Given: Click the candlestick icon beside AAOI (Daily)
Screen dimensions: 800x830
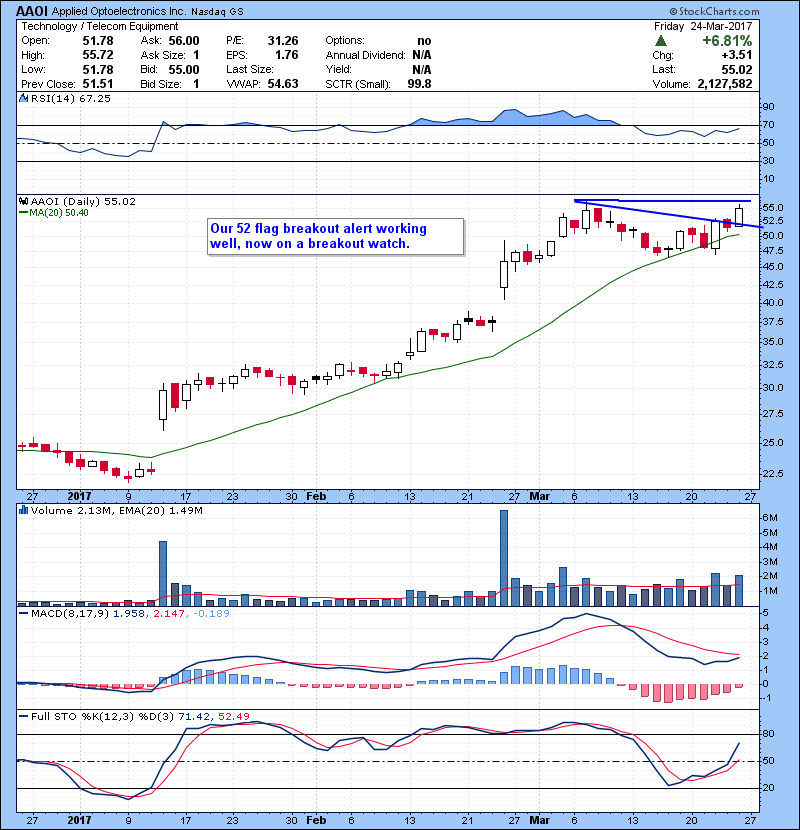Looking at the screenshot, I should click(23, 201).
